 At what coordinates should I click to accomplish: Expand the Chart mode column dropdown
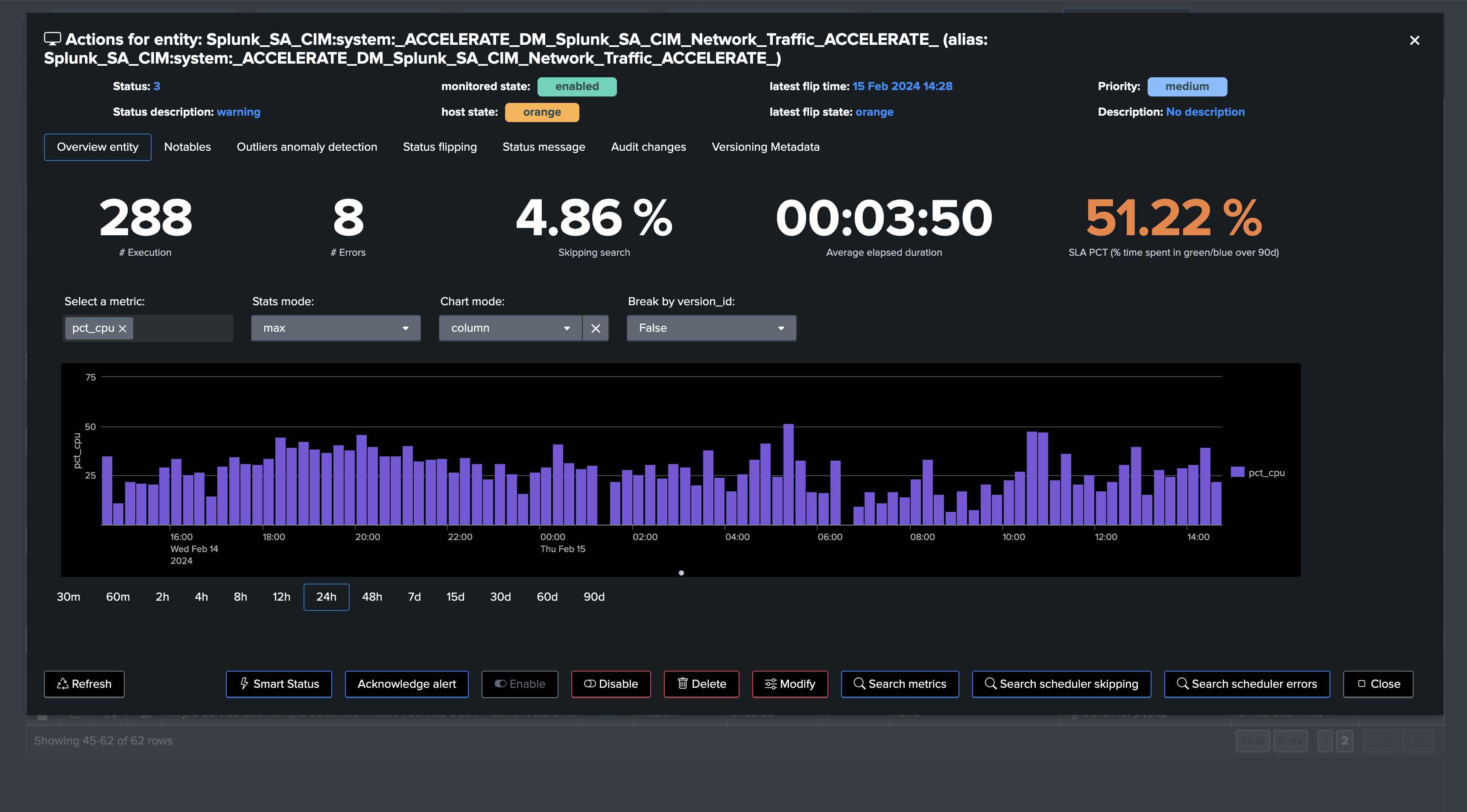510,329
